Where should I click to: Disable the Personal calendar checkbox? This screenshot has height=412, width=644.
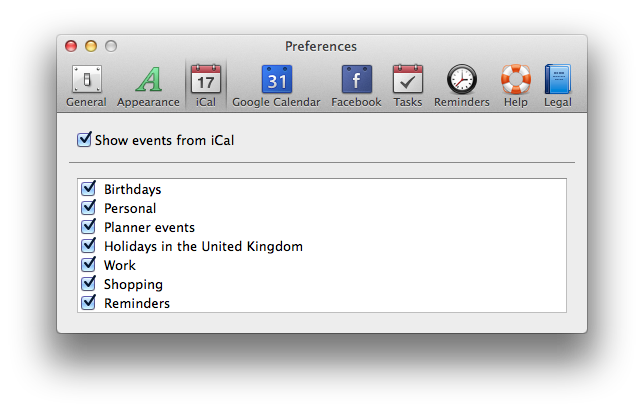[89, 208]
